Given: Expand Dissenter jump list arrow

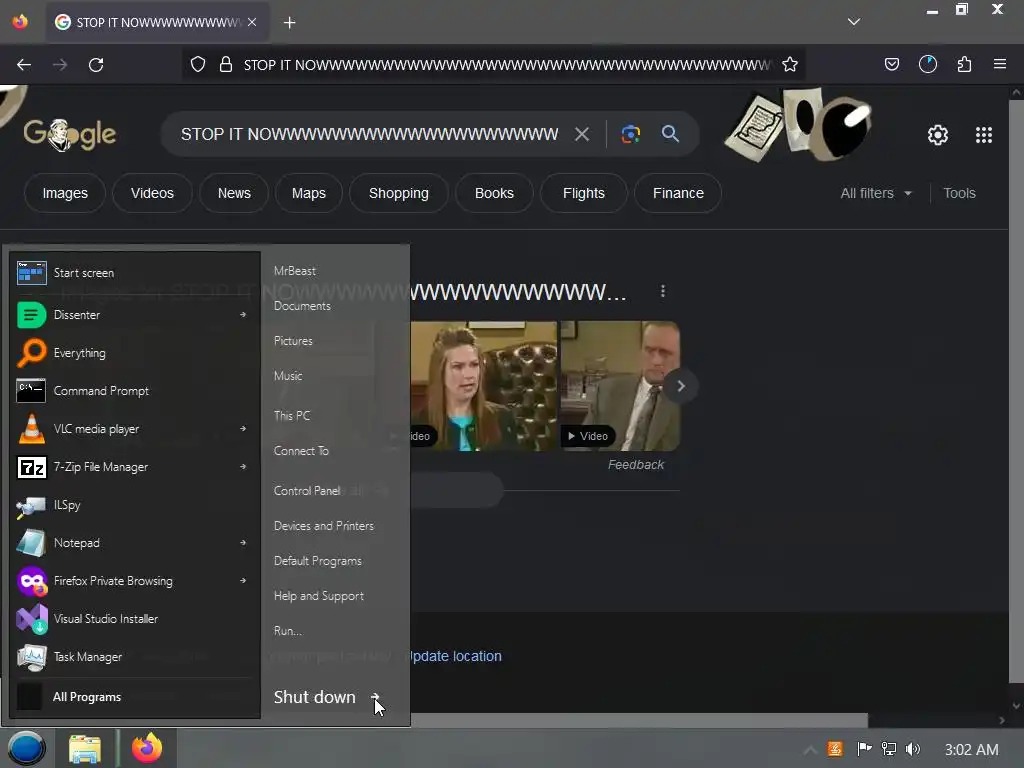Looking at the screenshot, I should tap(243, 315).
